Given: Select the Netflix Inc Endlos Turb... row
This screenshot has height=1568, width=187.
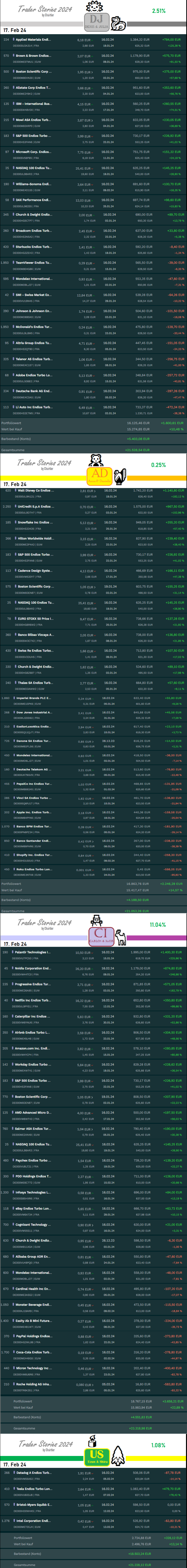Looking at the screenshot, I should click(93, 1003).
